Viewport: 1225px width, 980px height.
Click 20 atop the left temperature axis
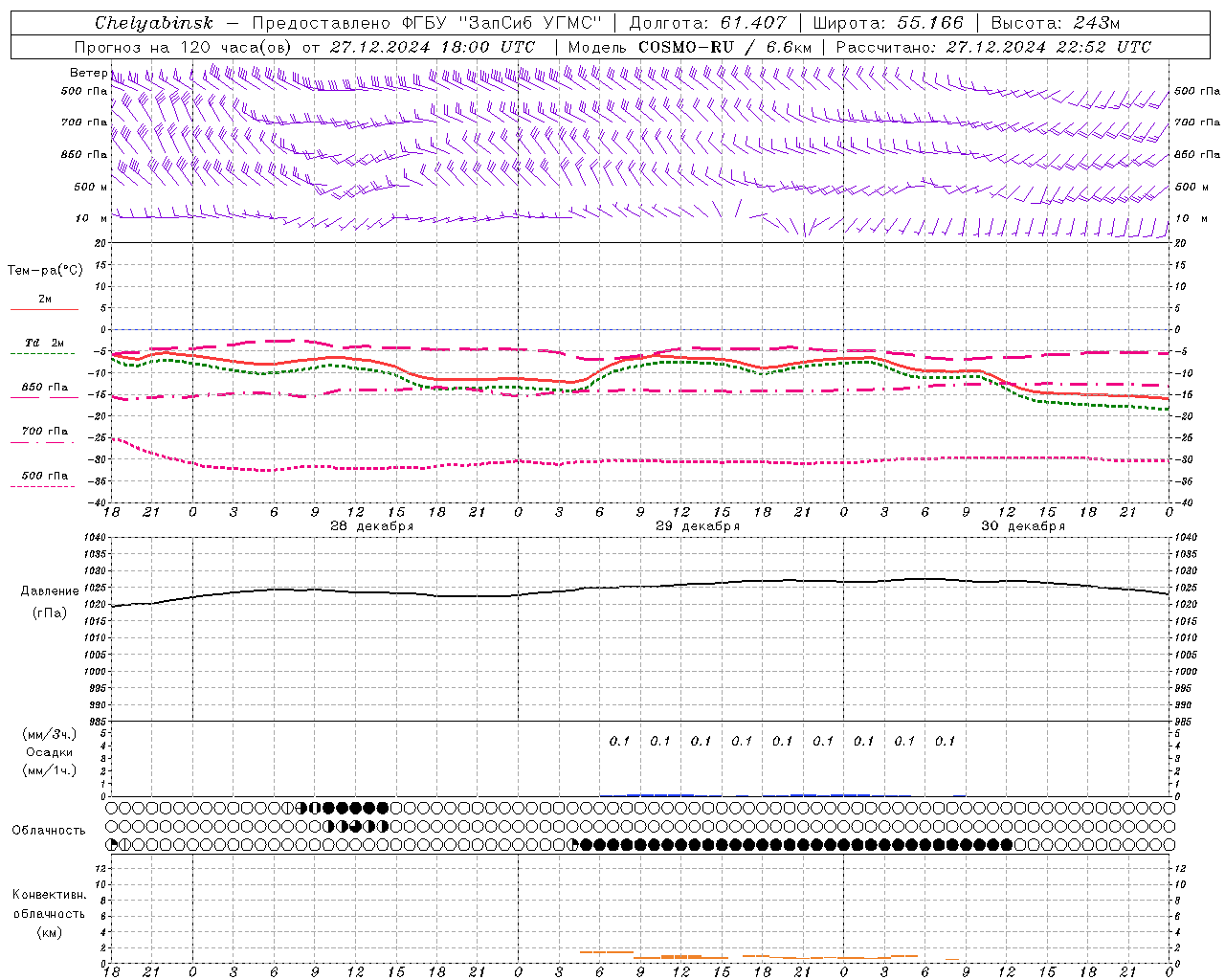(101, 243)
